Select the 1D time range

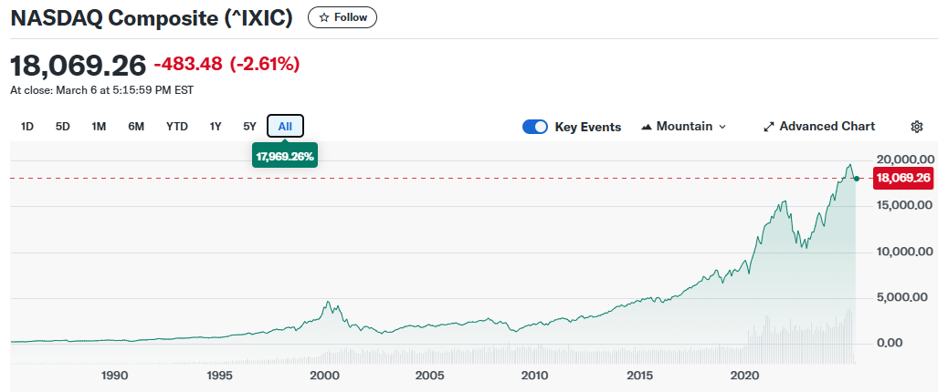[x=27, y=126]
